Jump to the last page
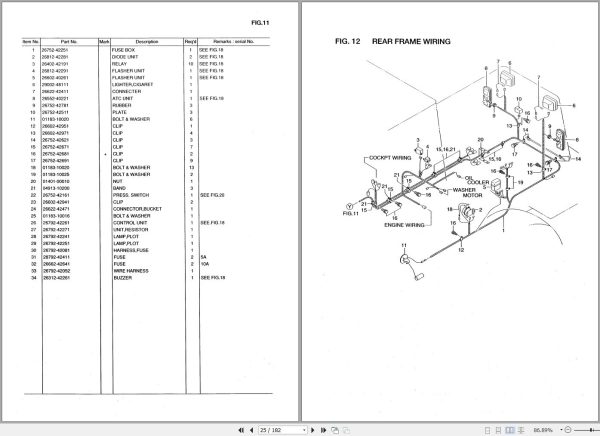The width and height of the screenshot is (600, 436). [323, 430]
